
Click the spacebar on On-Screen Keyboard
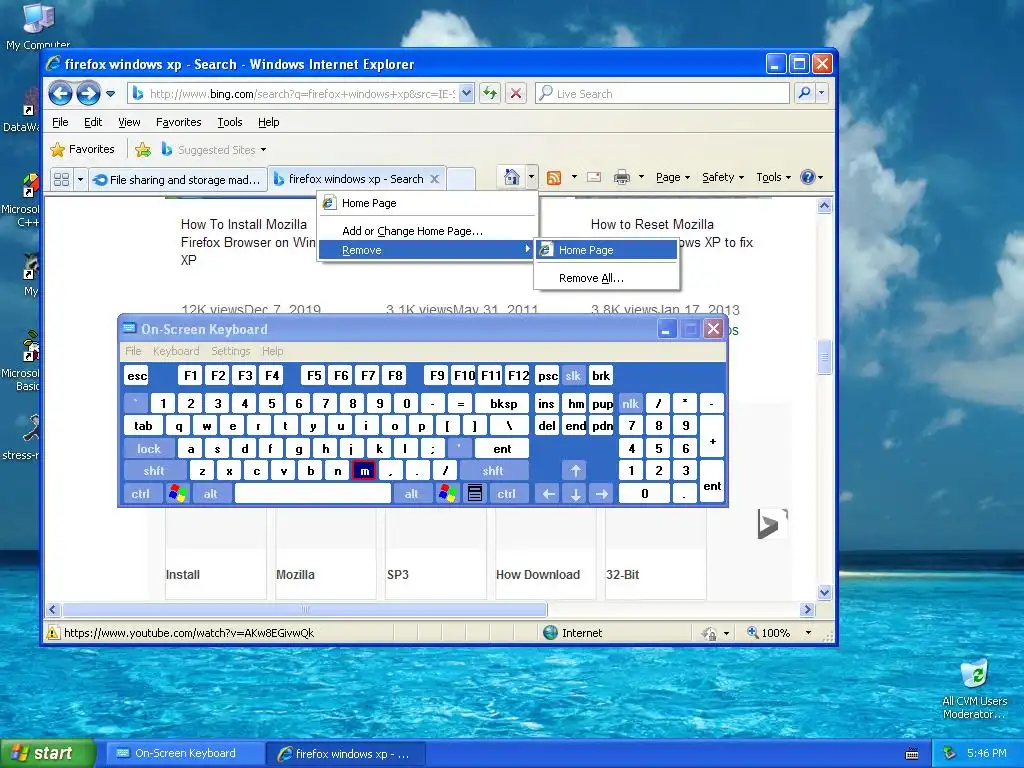pos(313,494)
